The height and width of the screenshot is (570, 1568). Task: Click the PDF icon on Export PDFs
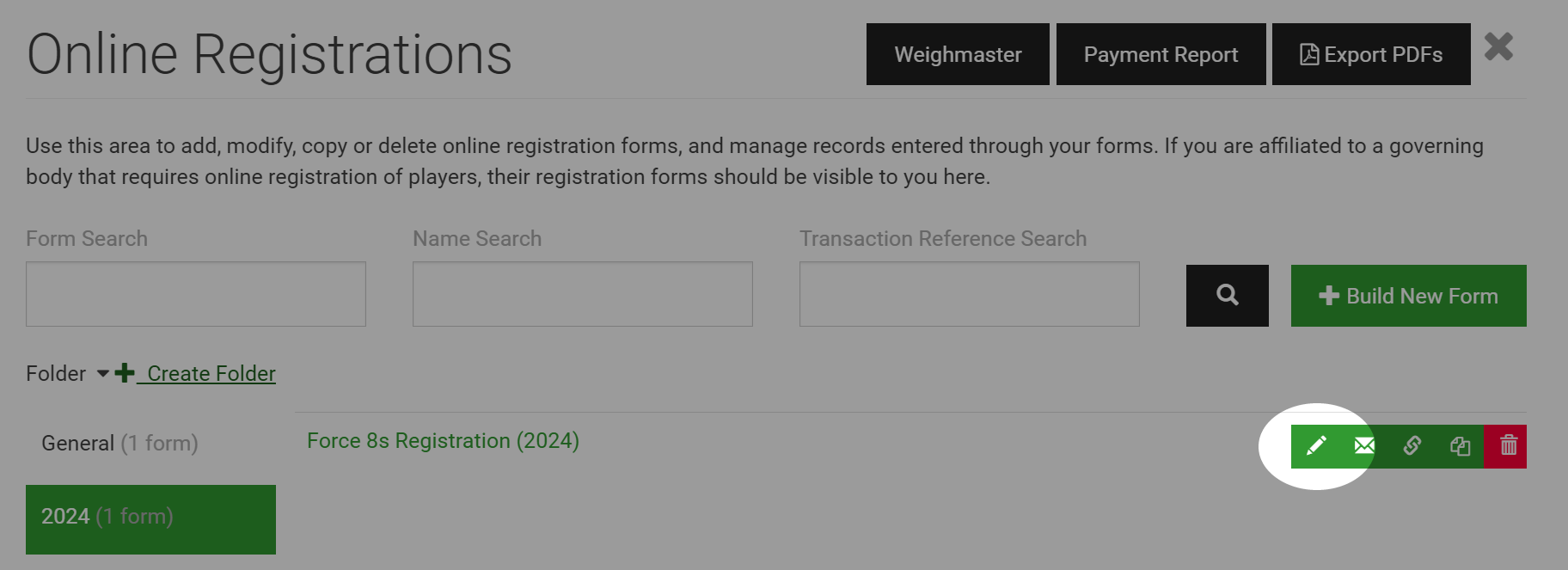point(1311,53)
